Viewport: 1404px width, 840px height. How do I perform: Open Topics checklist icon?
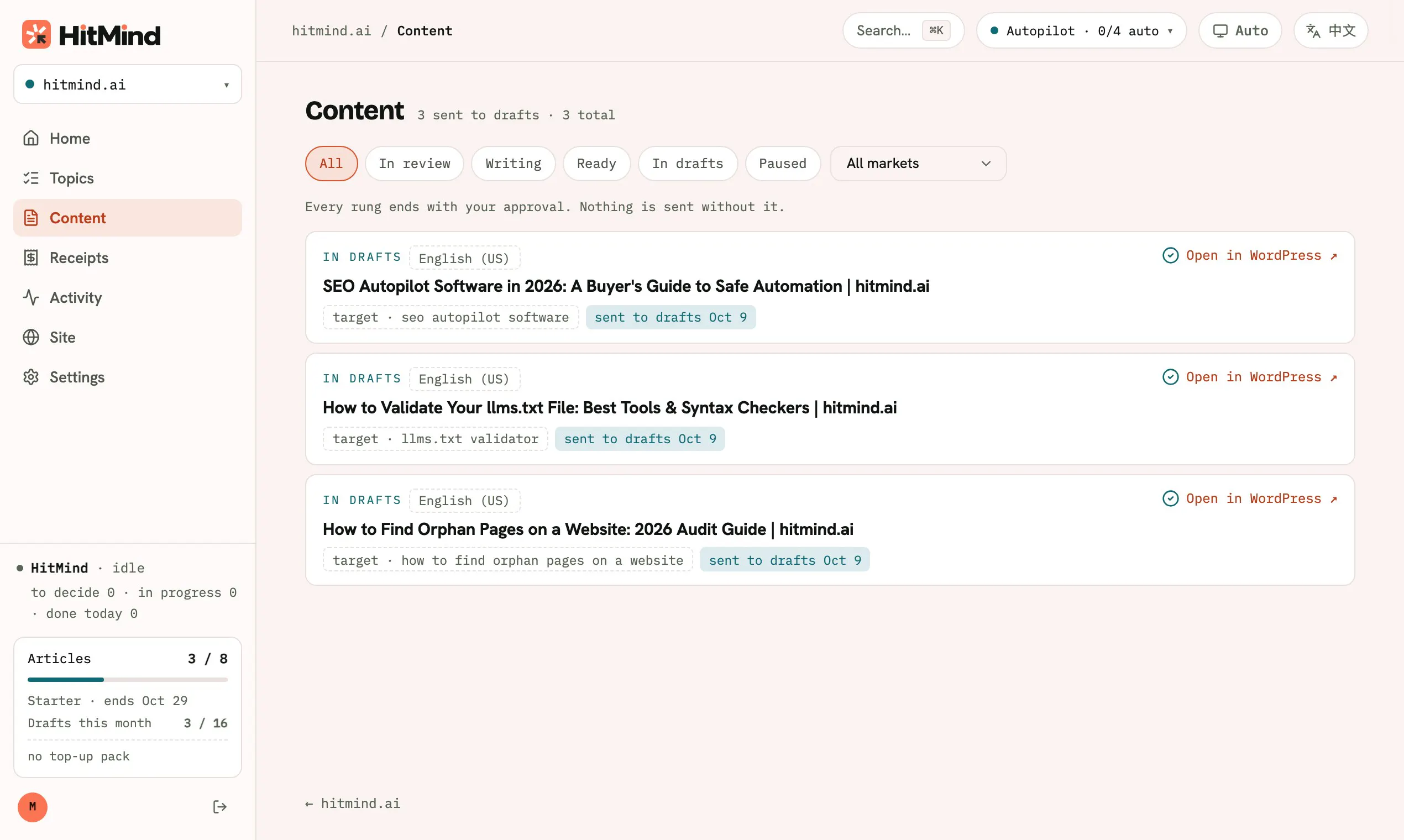(31, 179)
